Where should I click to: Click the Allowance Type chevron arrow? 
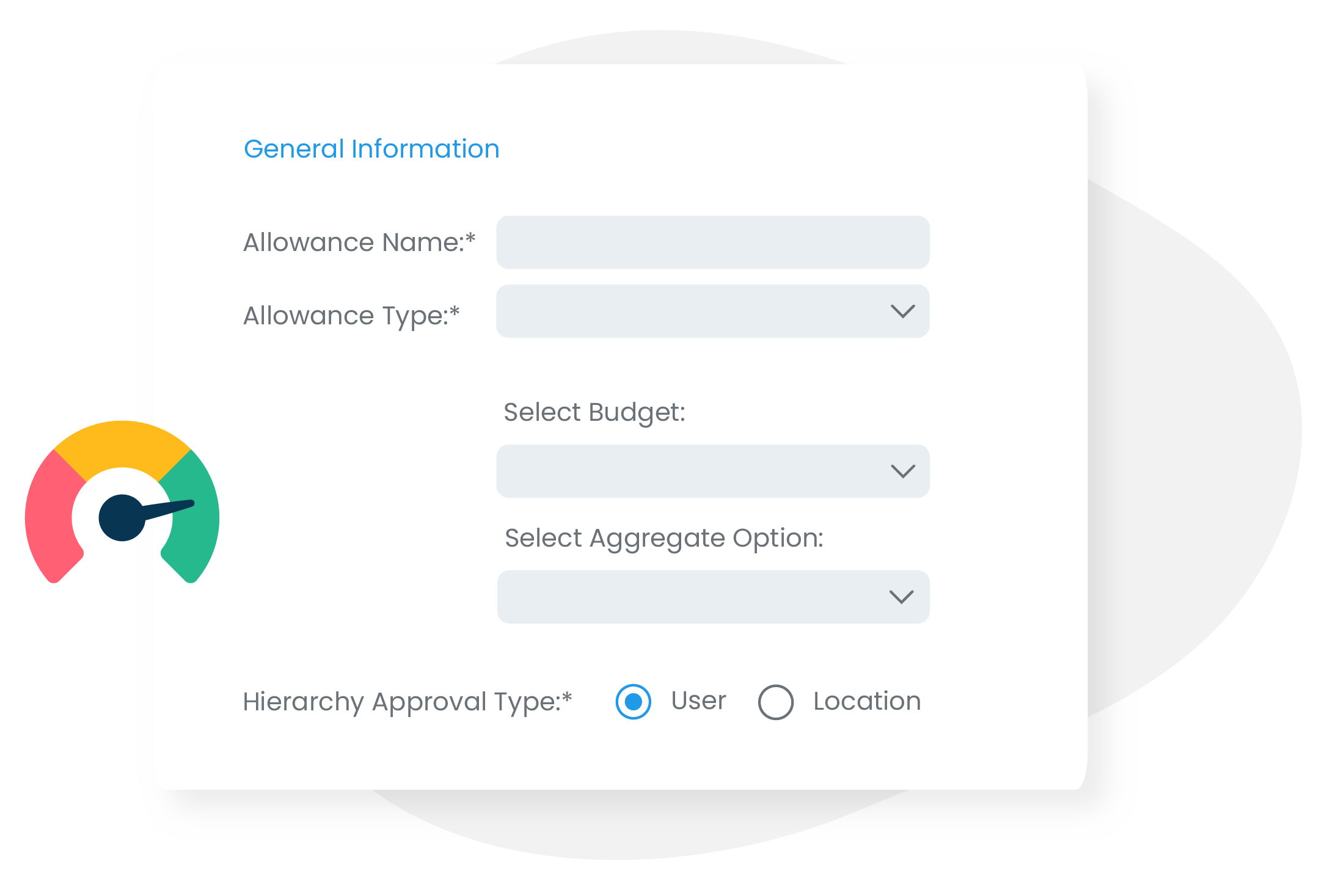point(902,311)
